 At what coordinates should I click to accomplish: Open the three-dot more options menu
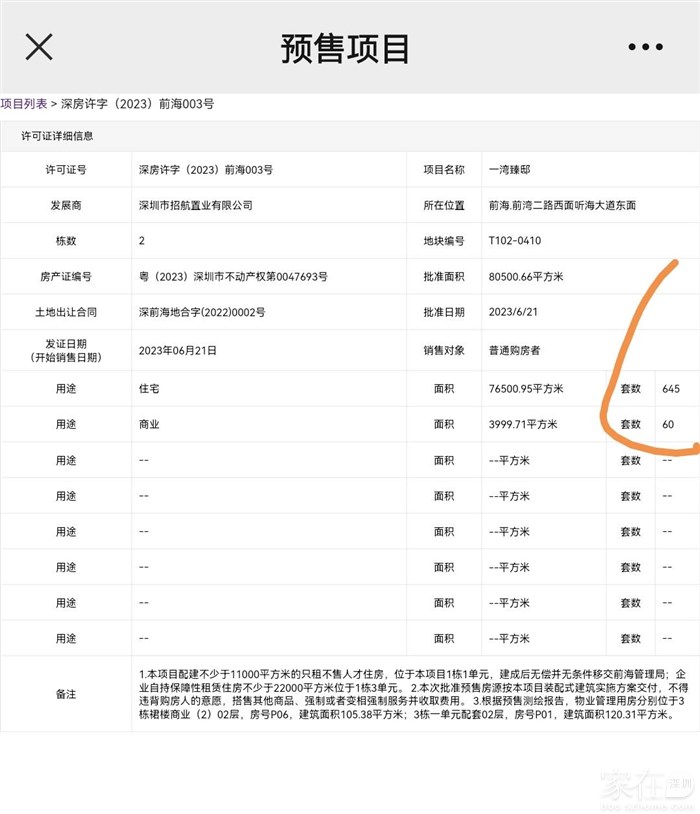click(645, 47)
